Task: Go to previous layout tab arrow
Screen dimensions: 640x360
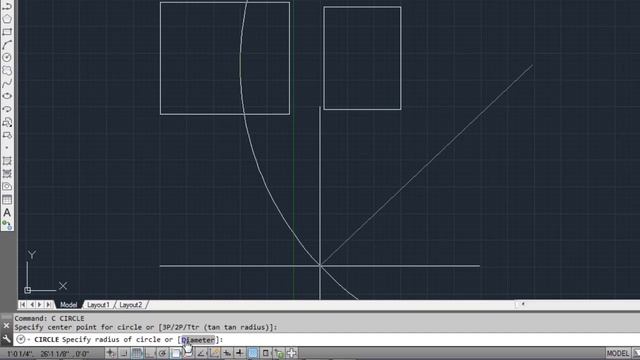Action: click(31, 304)
